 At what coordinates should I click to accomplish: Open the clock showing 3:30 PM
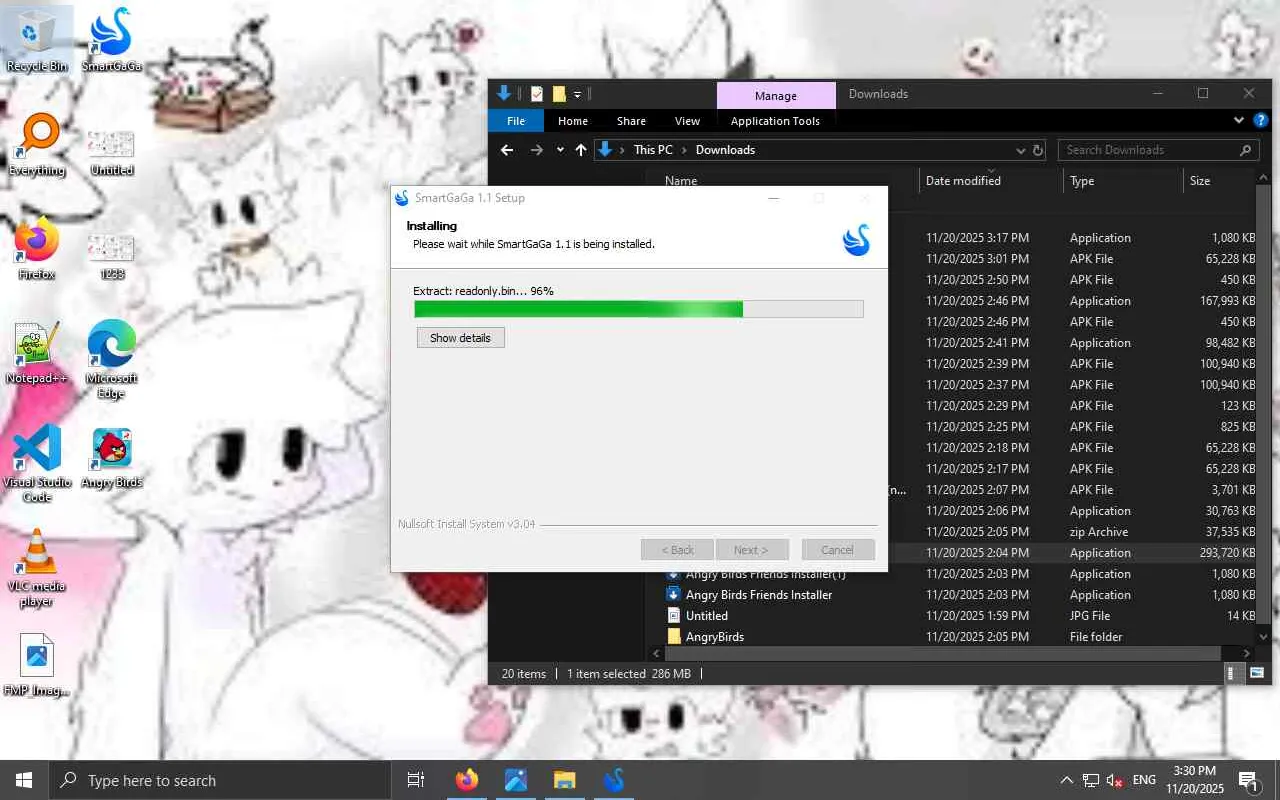click(1194, 780)
